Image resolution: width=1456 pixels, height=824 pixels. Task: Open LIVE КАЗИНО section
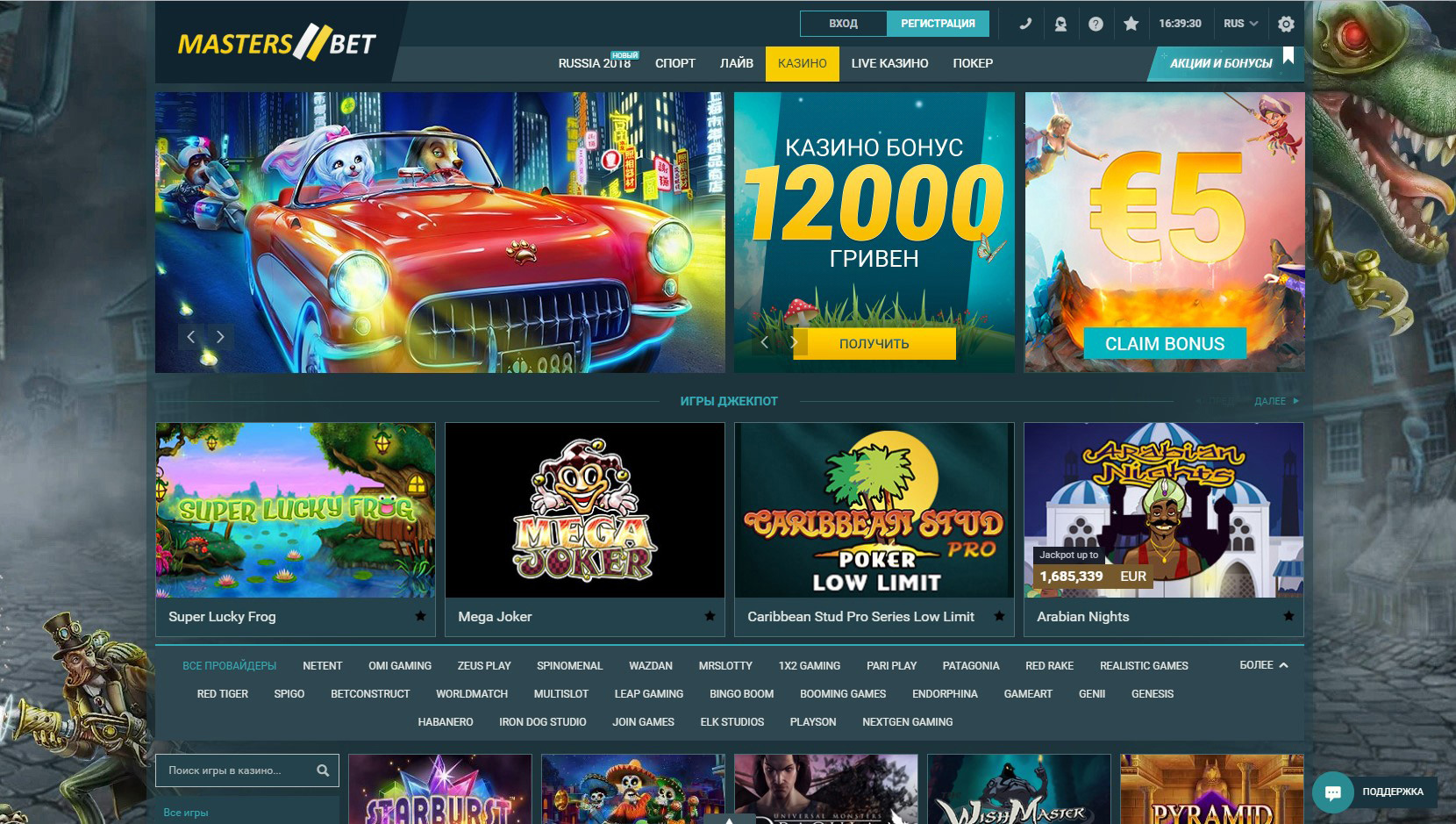[889, 63]
